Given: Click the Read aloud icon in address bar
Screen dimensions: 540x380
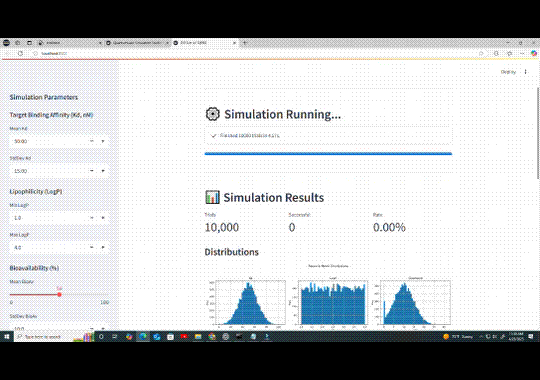Looking at the screenshot, I should [x=481, y=53].
